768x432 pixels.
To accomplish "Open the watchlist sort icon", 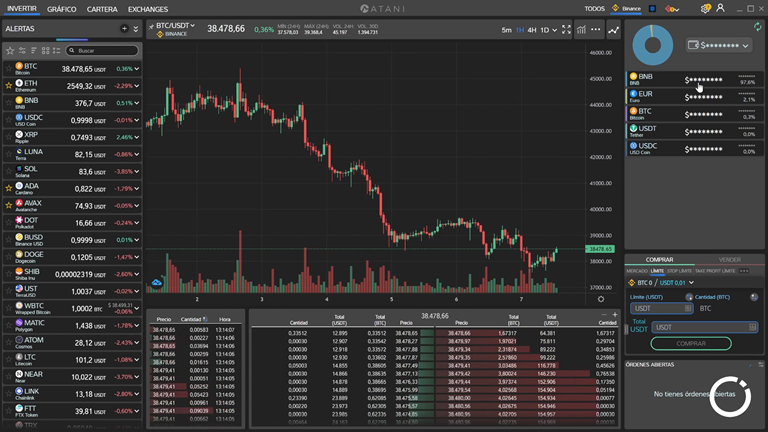I will [x=34, y=50].
